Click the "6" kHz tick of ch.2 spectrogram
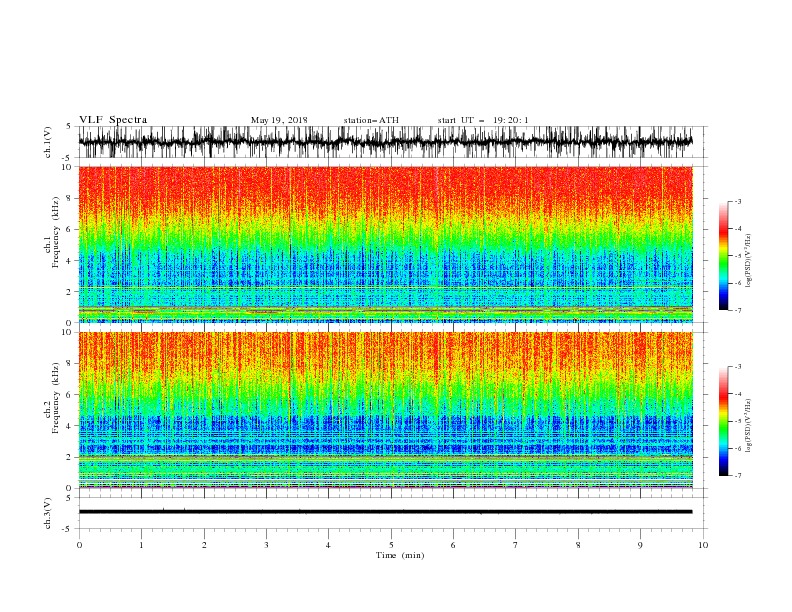 (70, 395)
